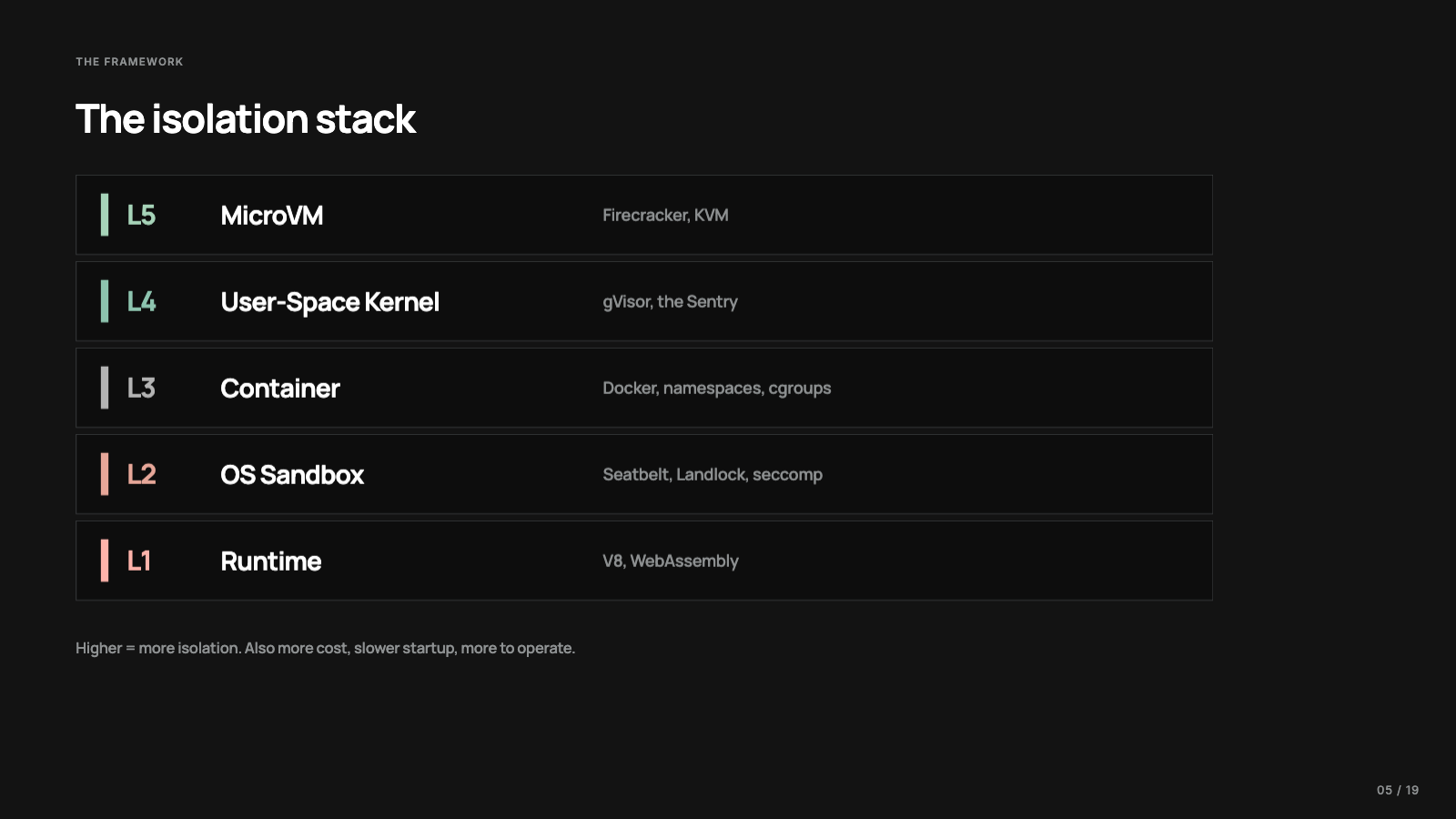Select the Runtime row title
Screen dimensions: 1456x819
[271, 561]
